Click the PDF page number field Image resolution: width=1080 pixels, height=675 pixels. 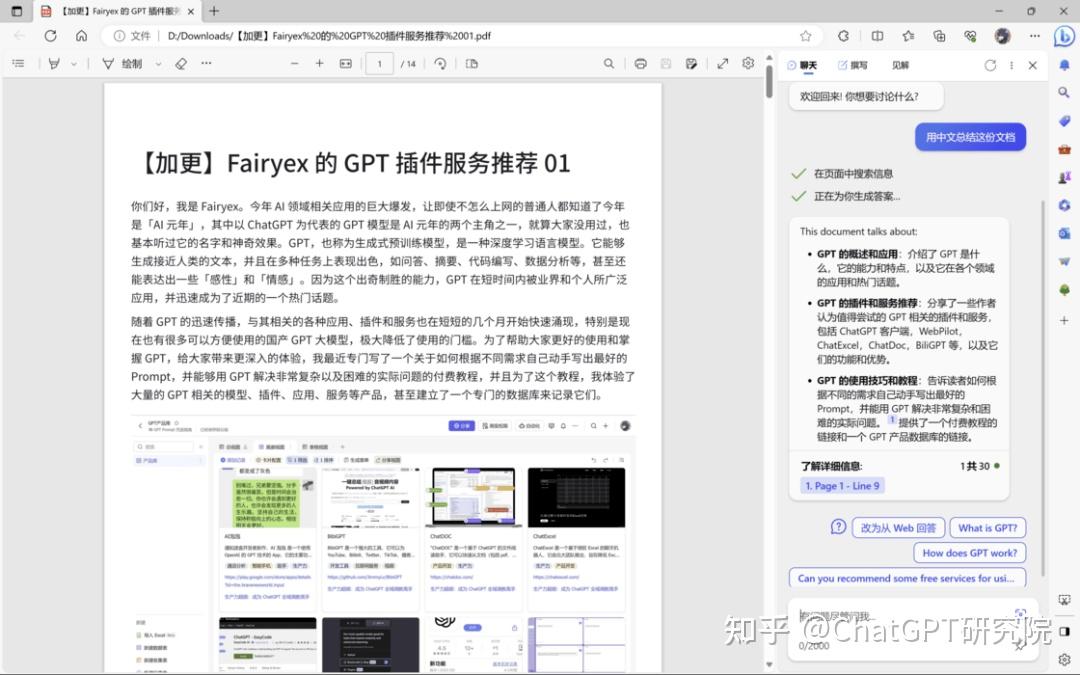pos(380,63)
